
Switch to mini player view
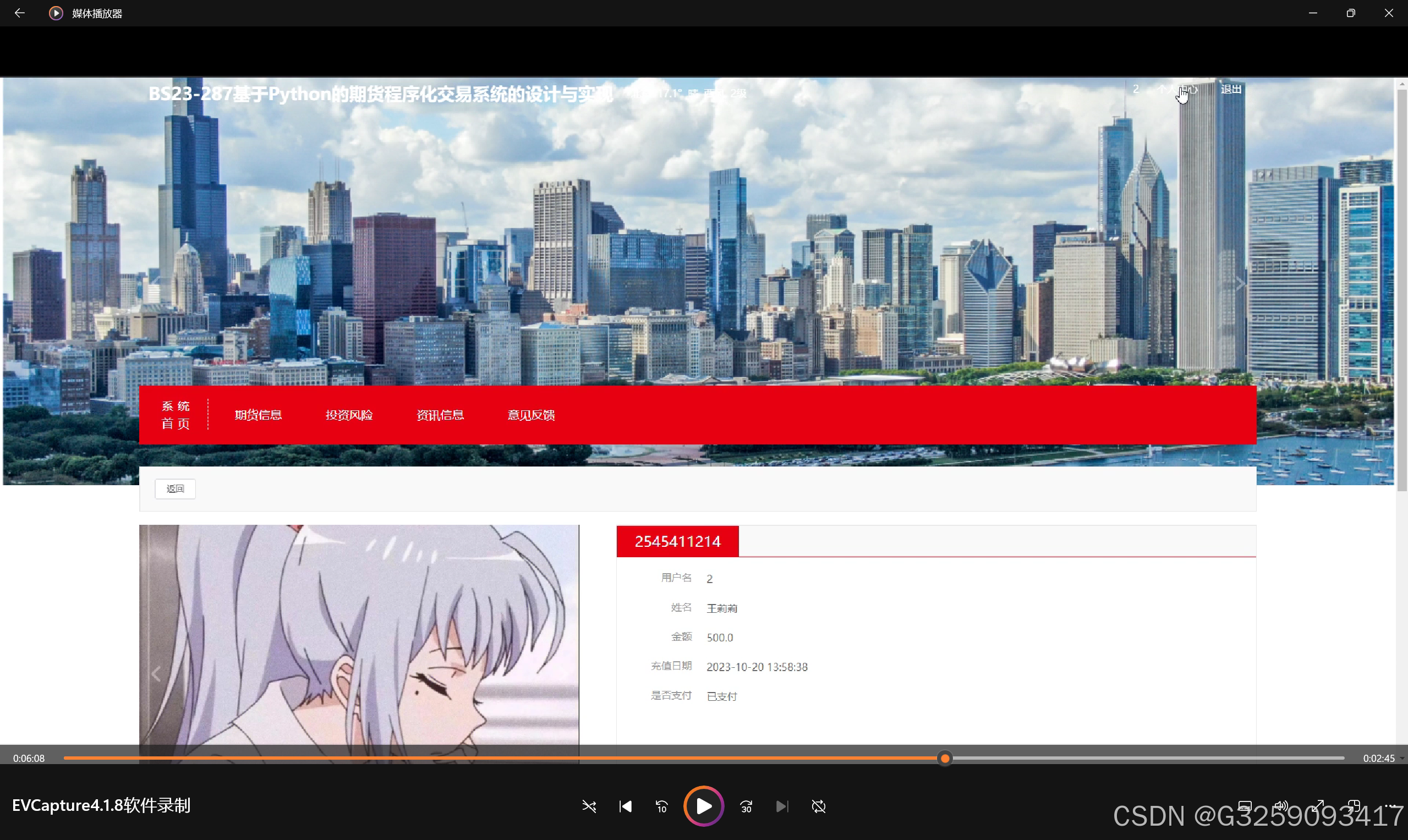coord(1354,805)
